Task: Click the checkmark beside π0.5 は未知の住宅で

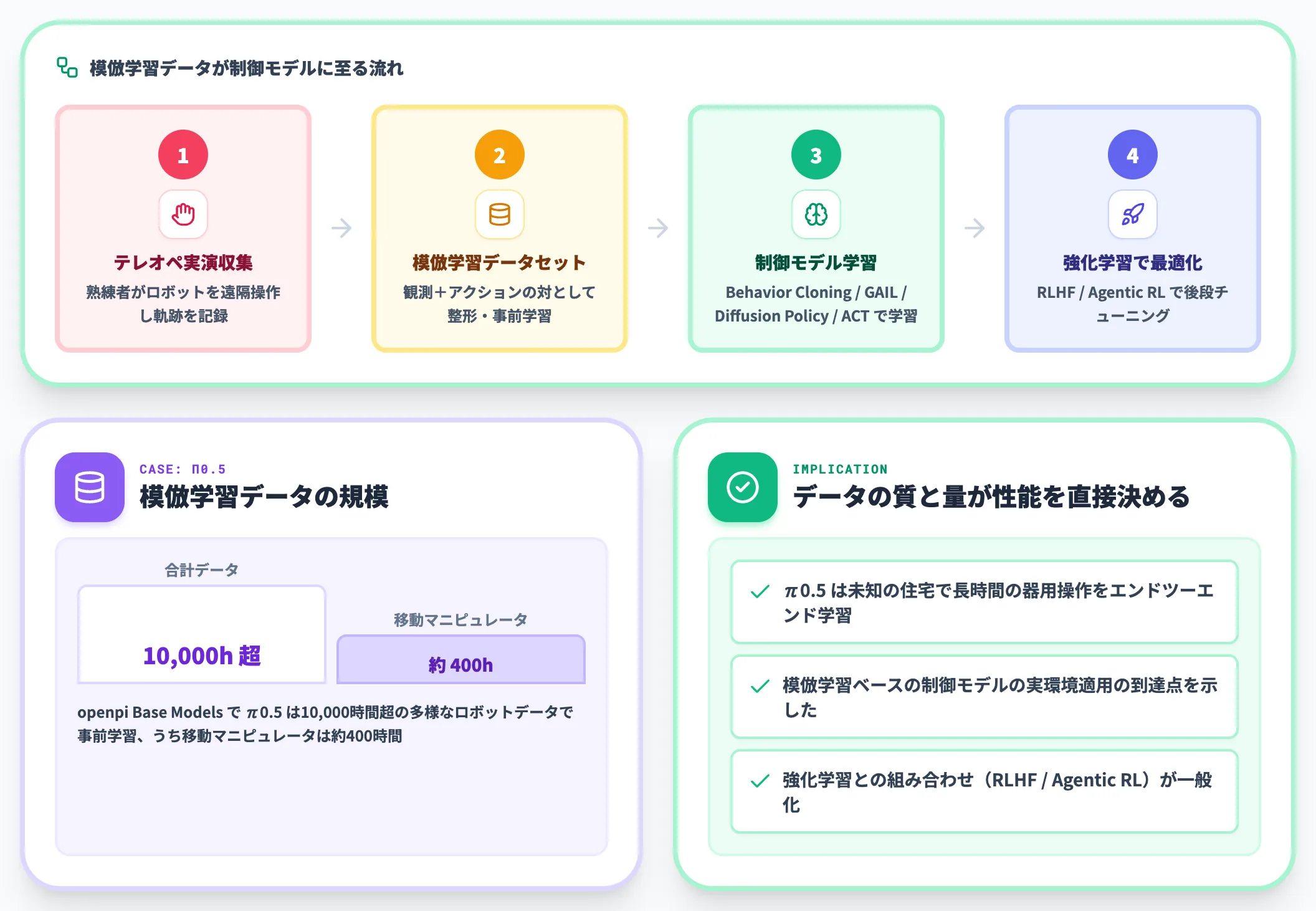Action: 760,592
